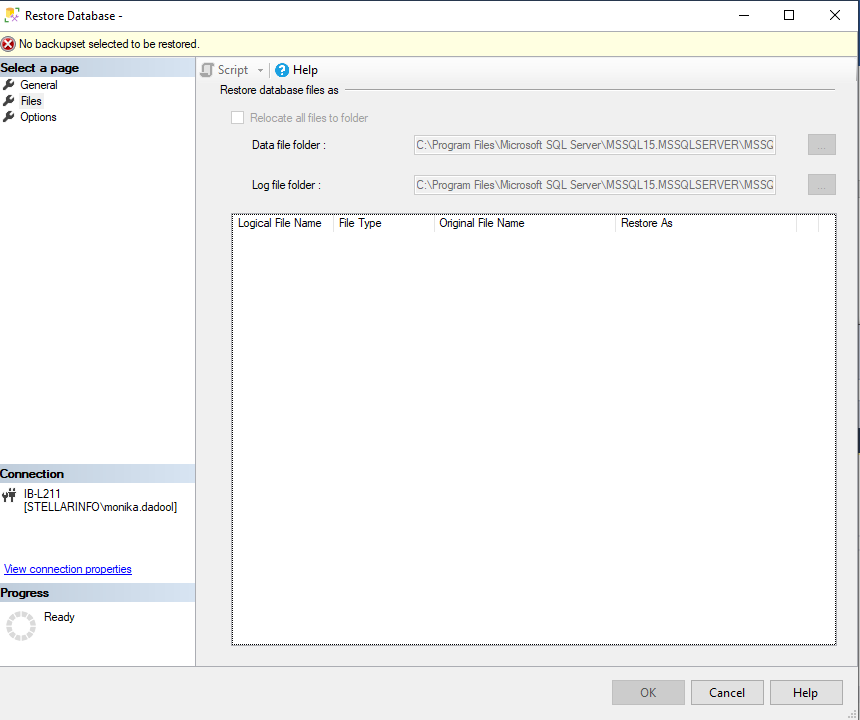Click the Original File Name column header
This screenshot has width=860, height=720.
(525, 223)
